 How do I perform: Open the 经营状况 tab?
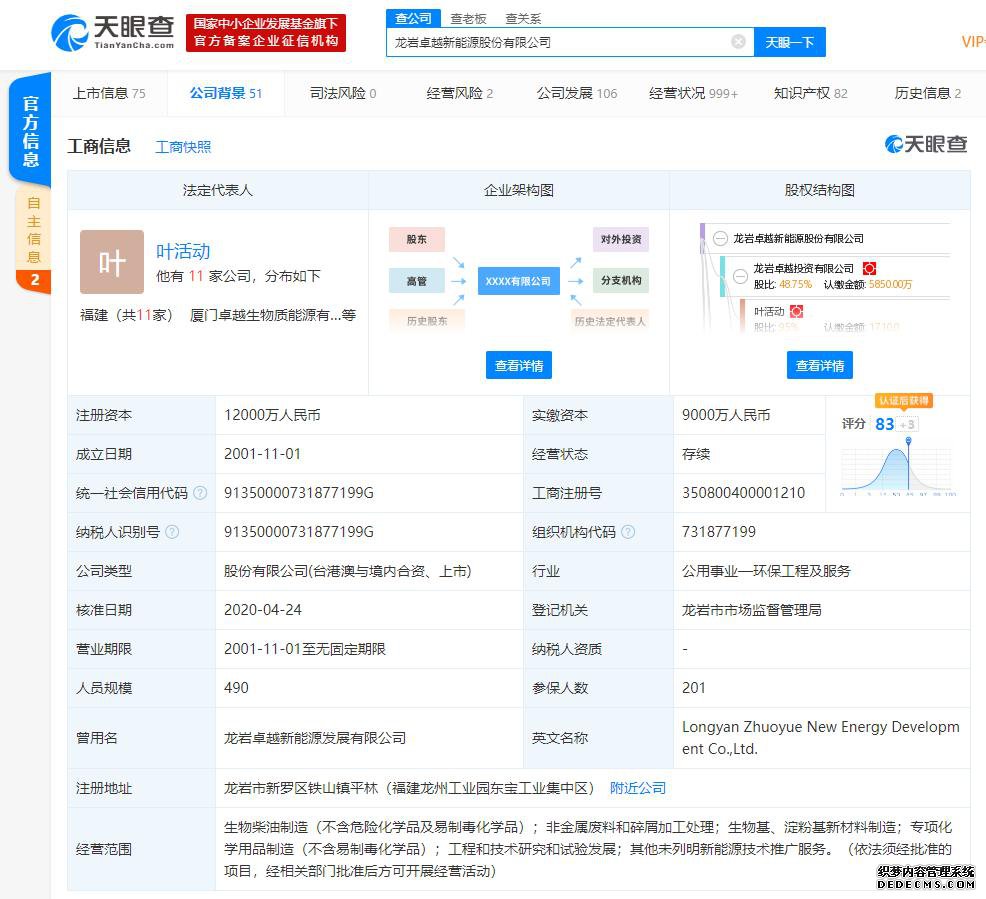click(x=694, y=94)
